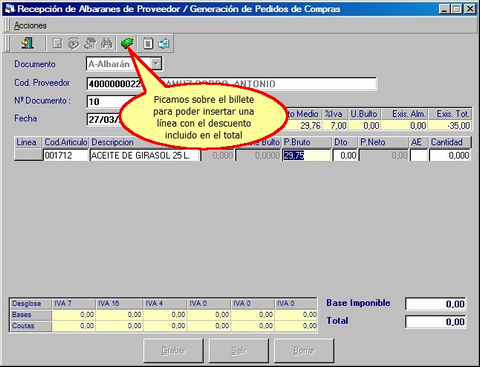Click the Fecha date field
This screenshot has height=367, width=480.
tap(104, 119)
